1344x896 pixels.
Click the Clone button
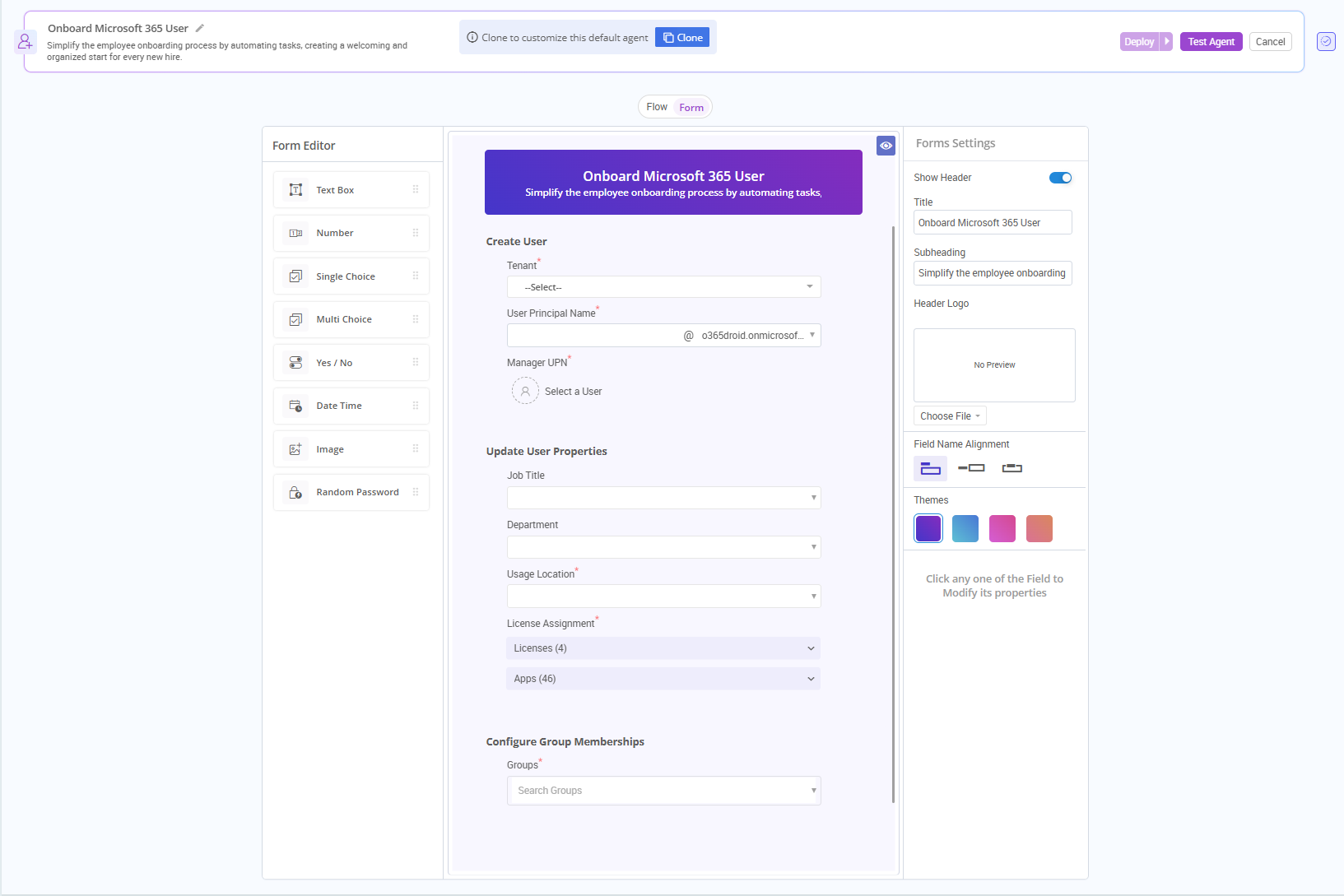click(682, 38)
